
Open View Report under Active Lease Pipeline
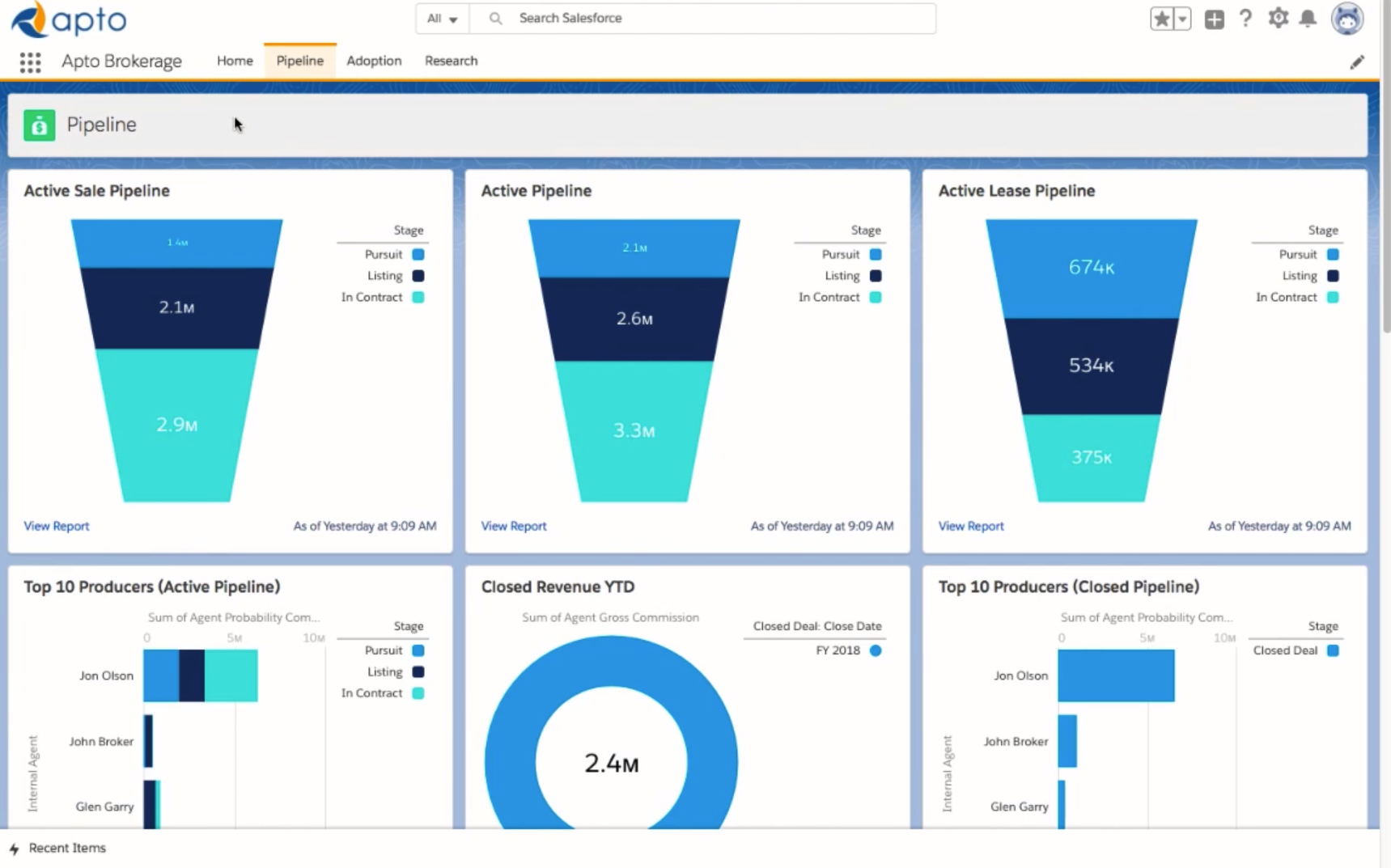pos(971,526)
